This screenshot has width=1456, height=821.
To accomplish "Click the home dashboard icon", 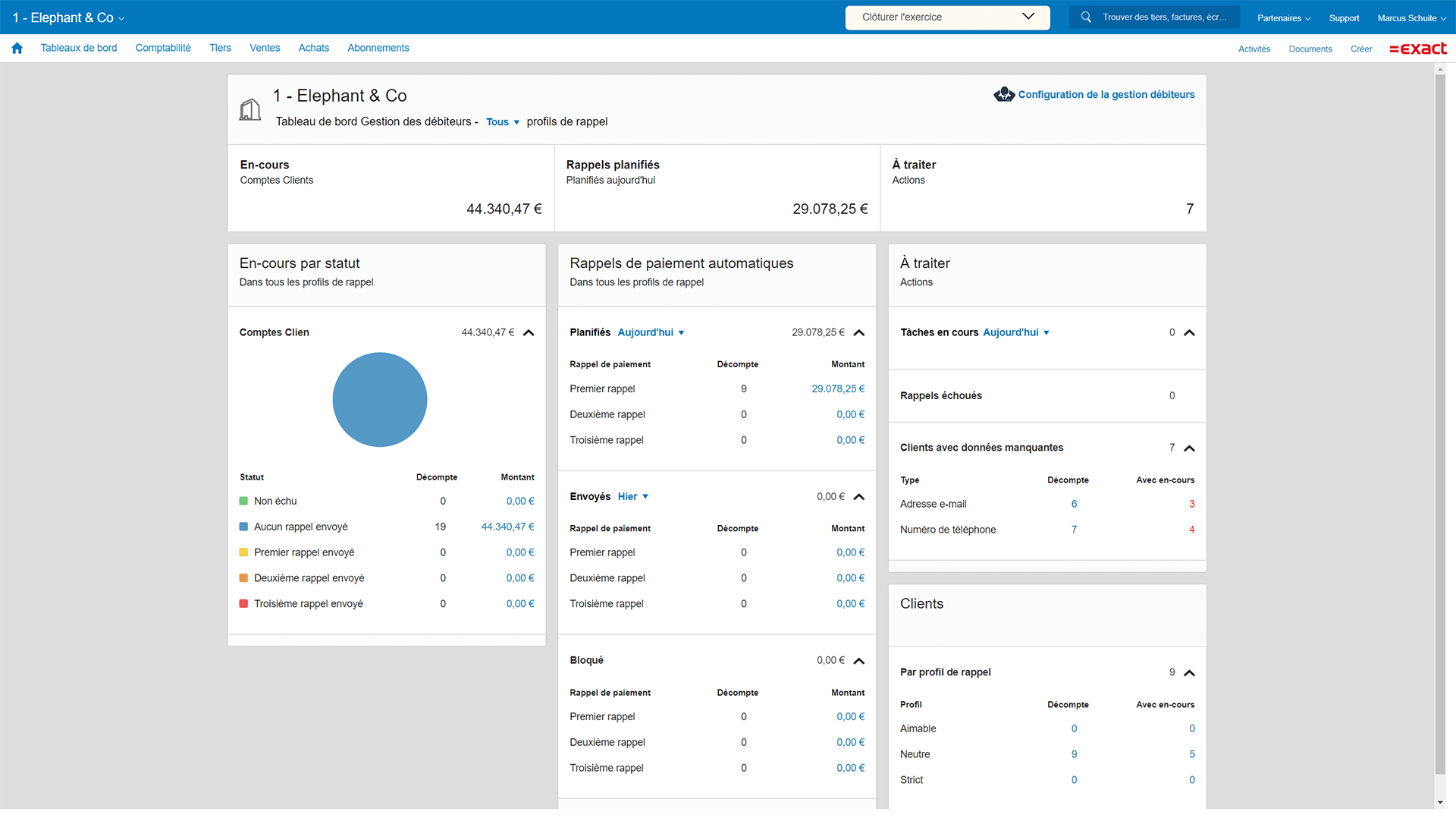I will [x=16, y=48].
